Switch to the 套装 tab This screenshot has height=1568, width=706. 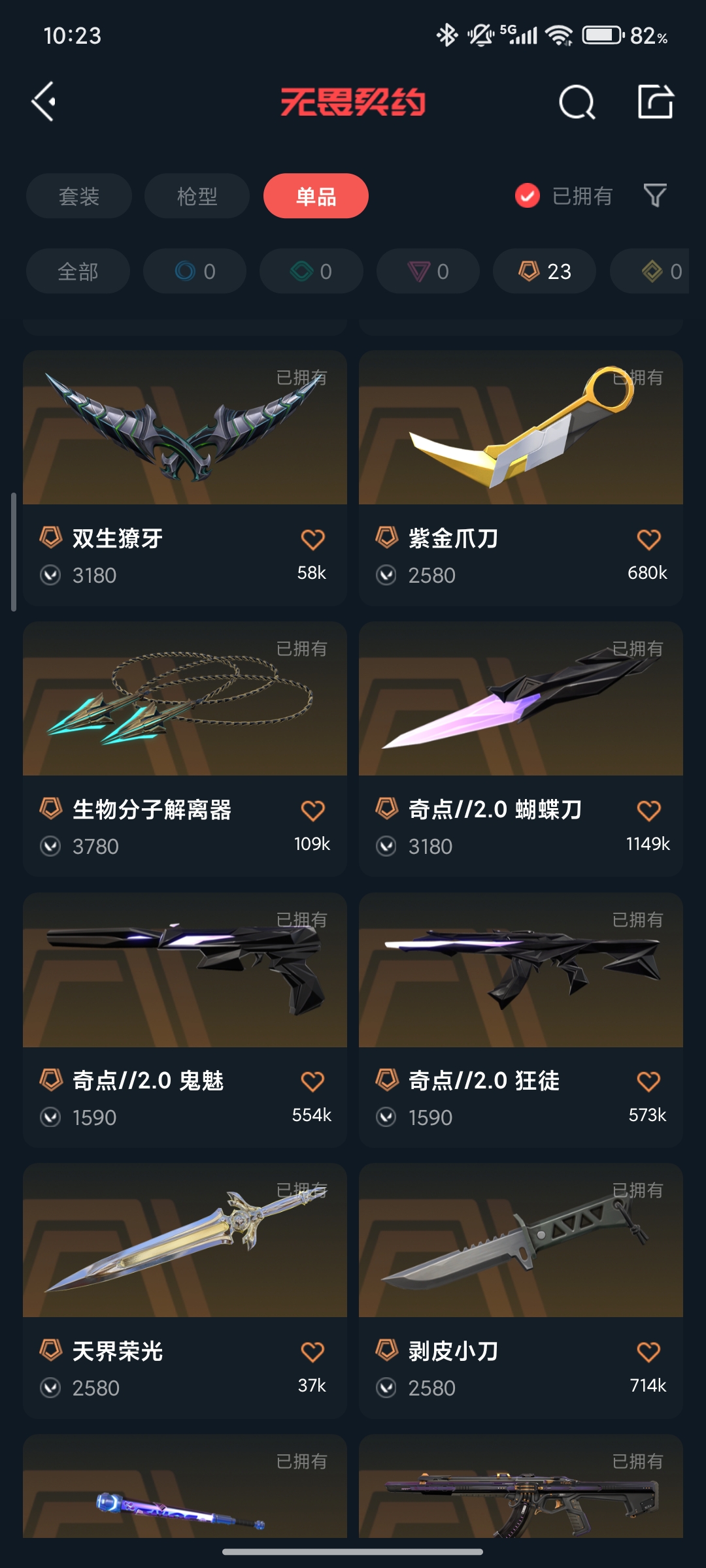click(x=79, y=196)
